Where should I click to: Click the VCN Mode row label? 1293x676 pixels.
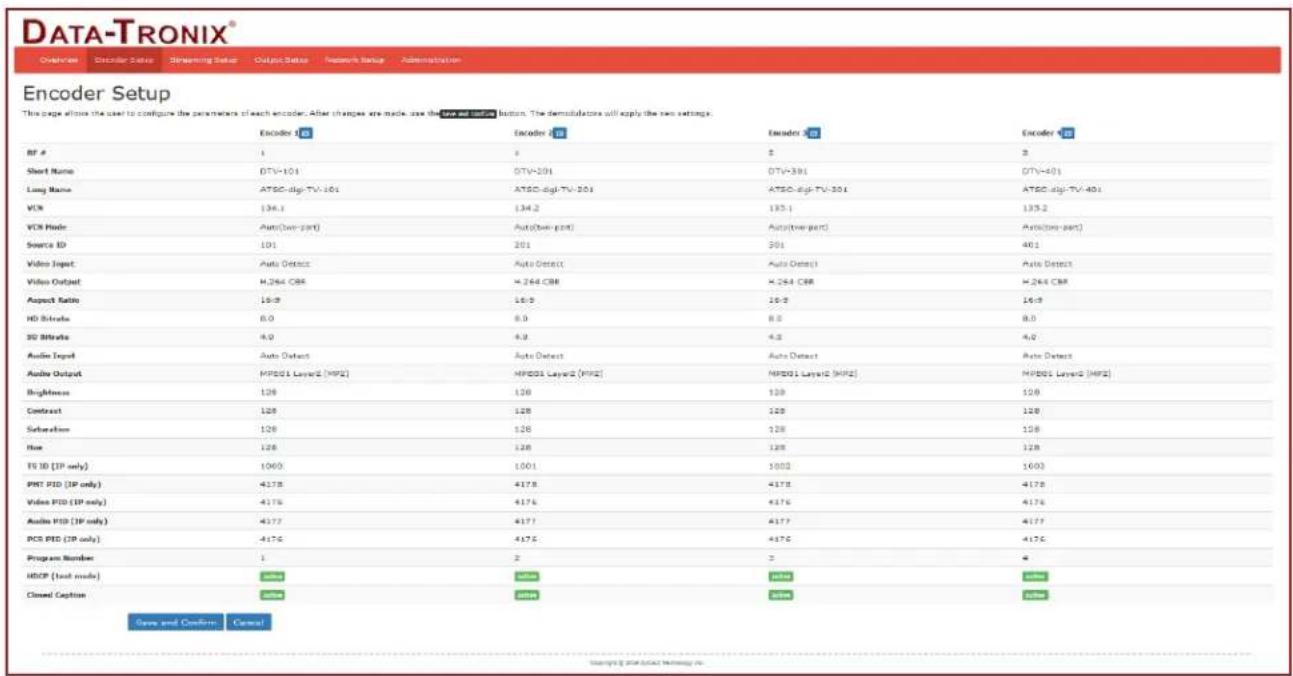46,226
